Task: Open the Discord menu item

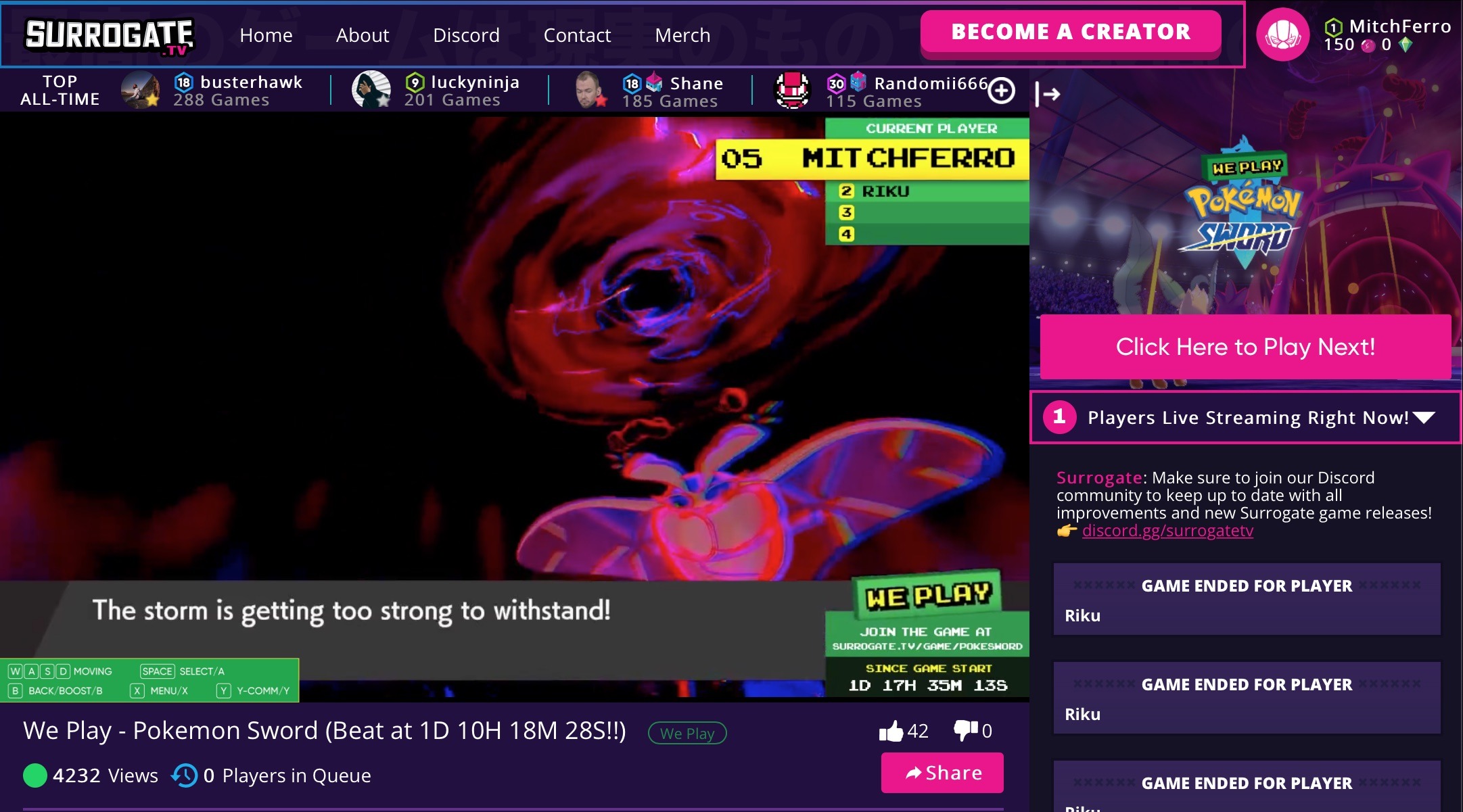Action: (x=466, y=35)
